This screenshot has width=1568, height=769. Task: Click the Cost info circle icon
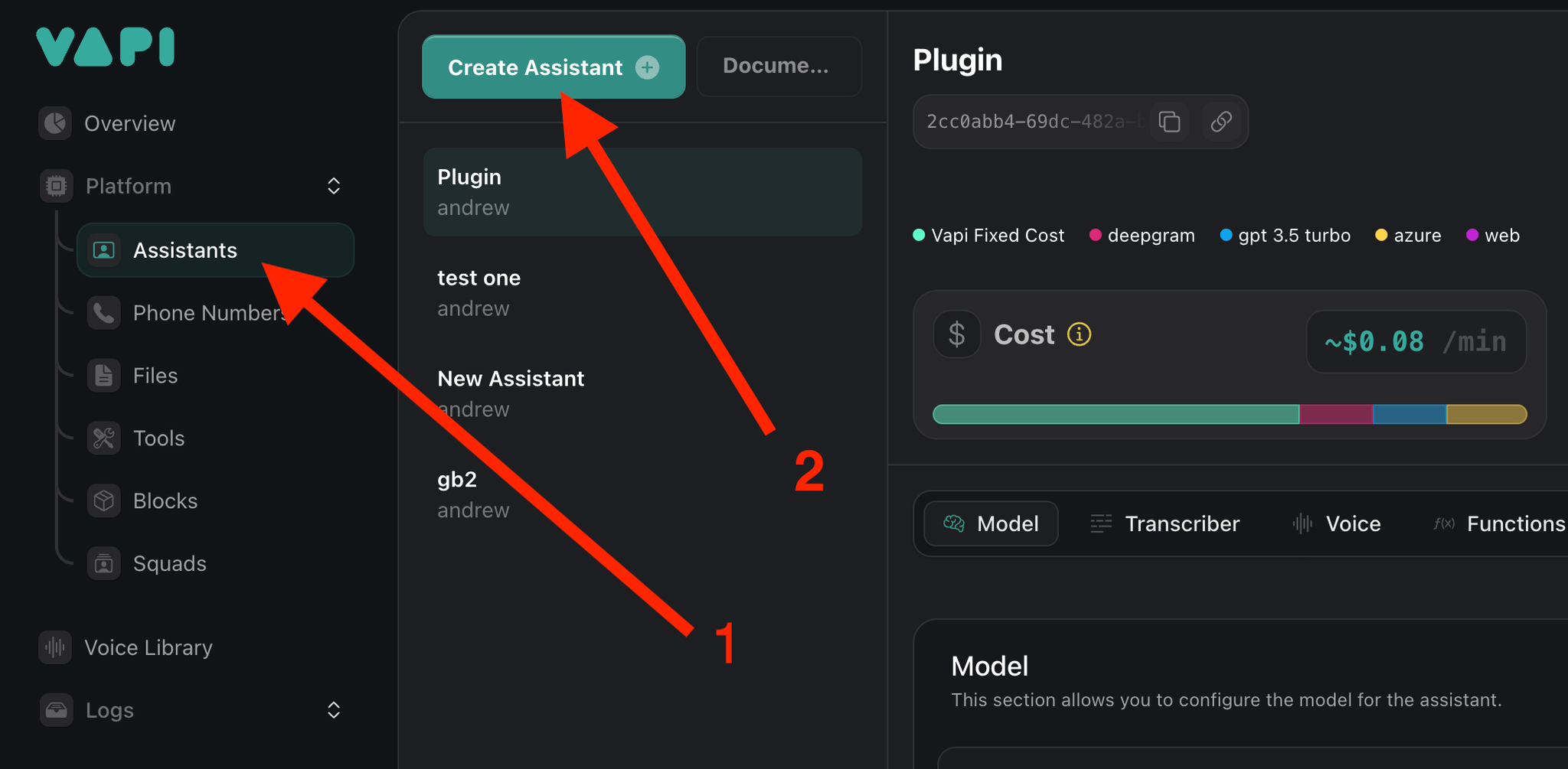point(1079,334)
